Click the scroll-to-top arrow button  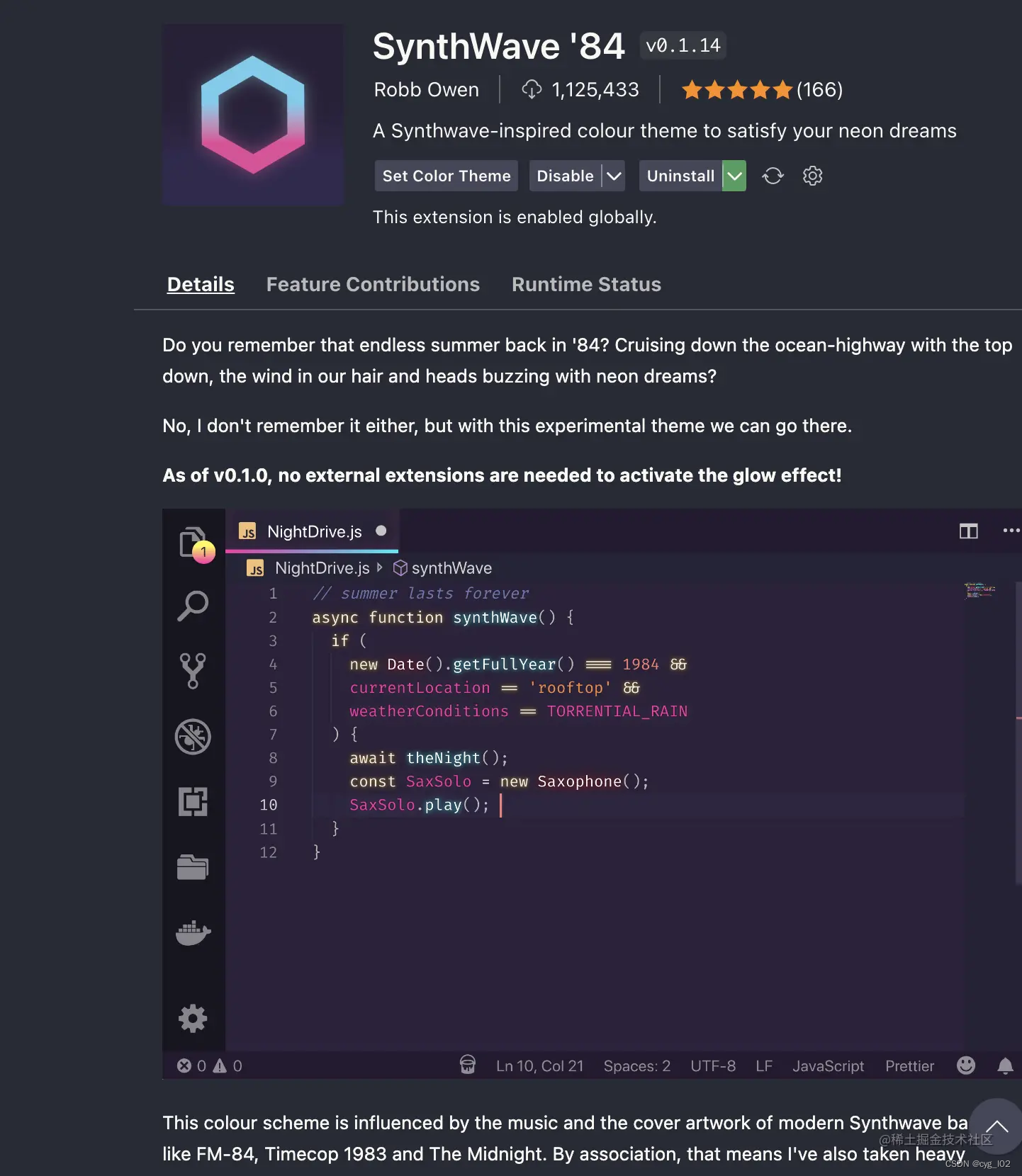[996, 1126]
